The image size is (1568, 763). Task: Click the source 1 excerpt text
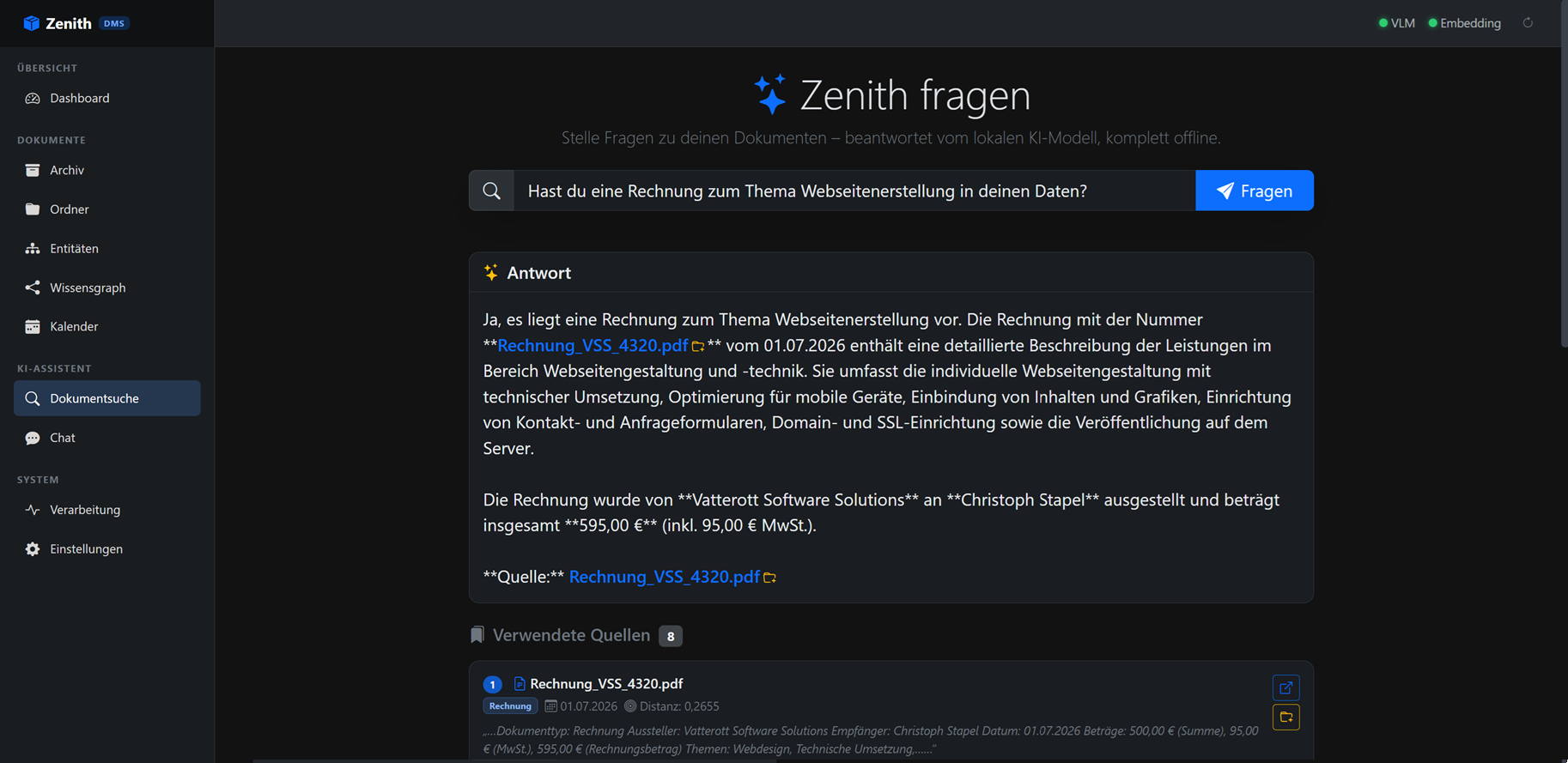click(x=871, y=740)
